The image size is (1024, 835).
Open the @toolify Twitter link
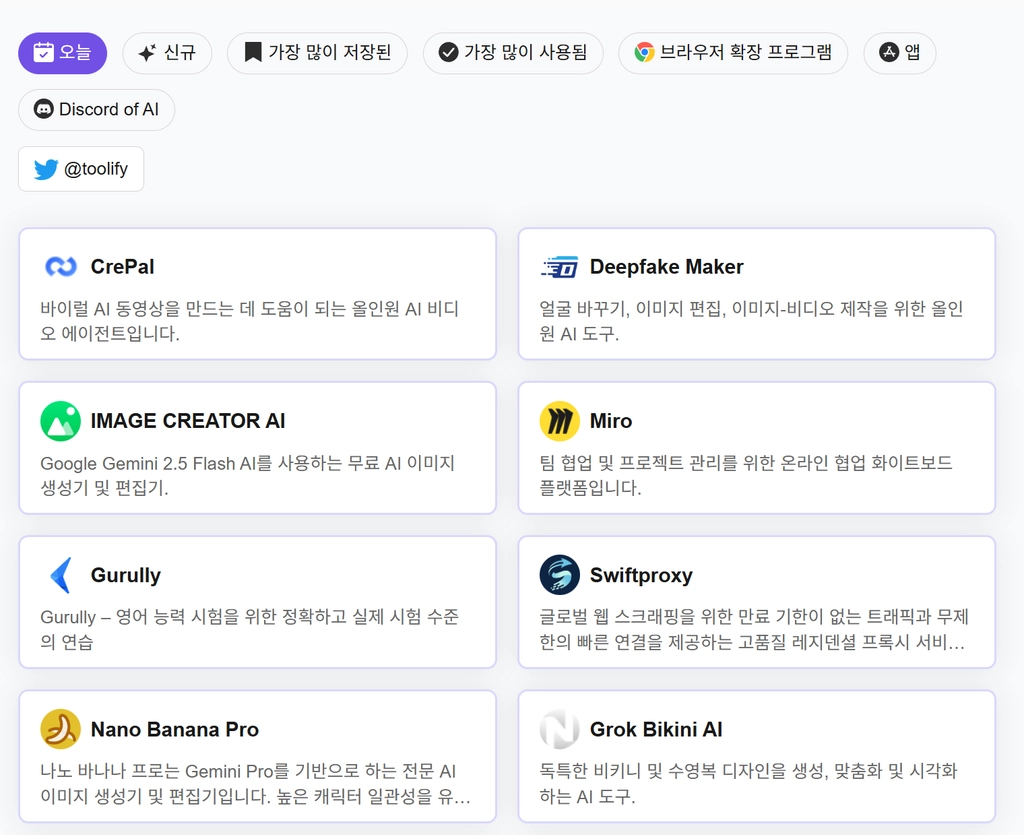coord(81,169)
